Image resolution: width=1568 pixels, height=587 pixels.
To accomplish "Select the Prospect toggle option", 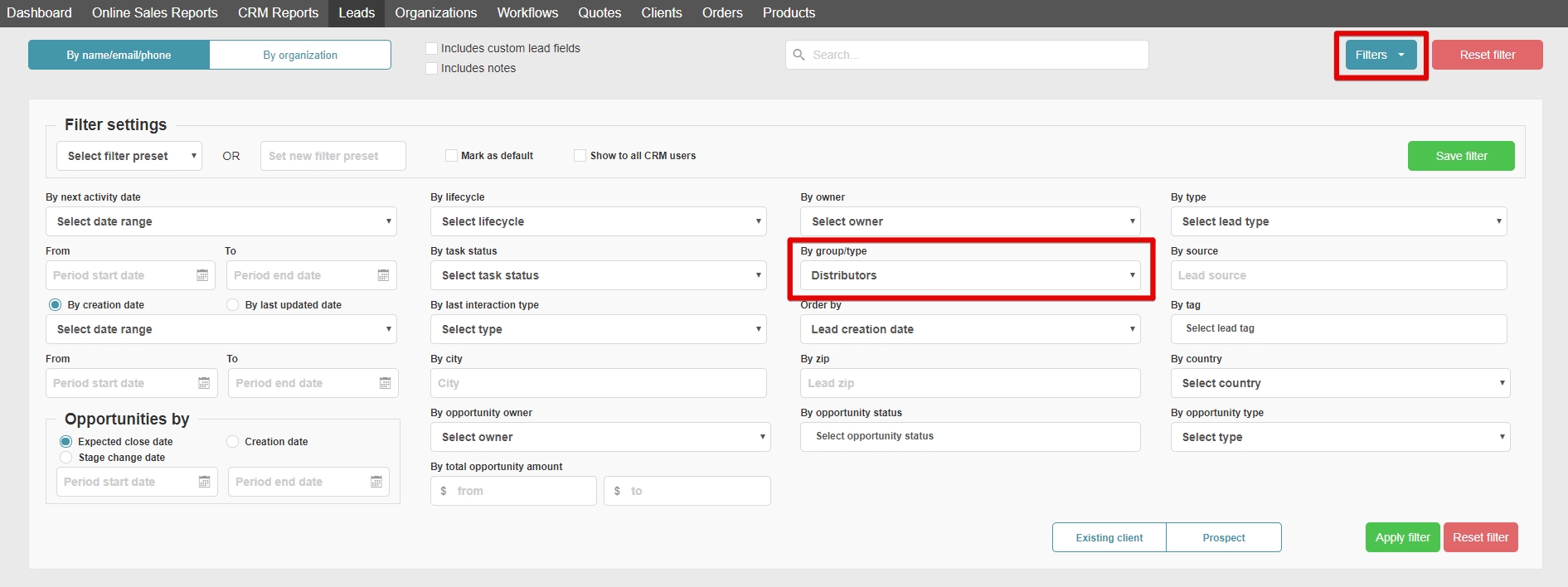I will (1223, 537).
